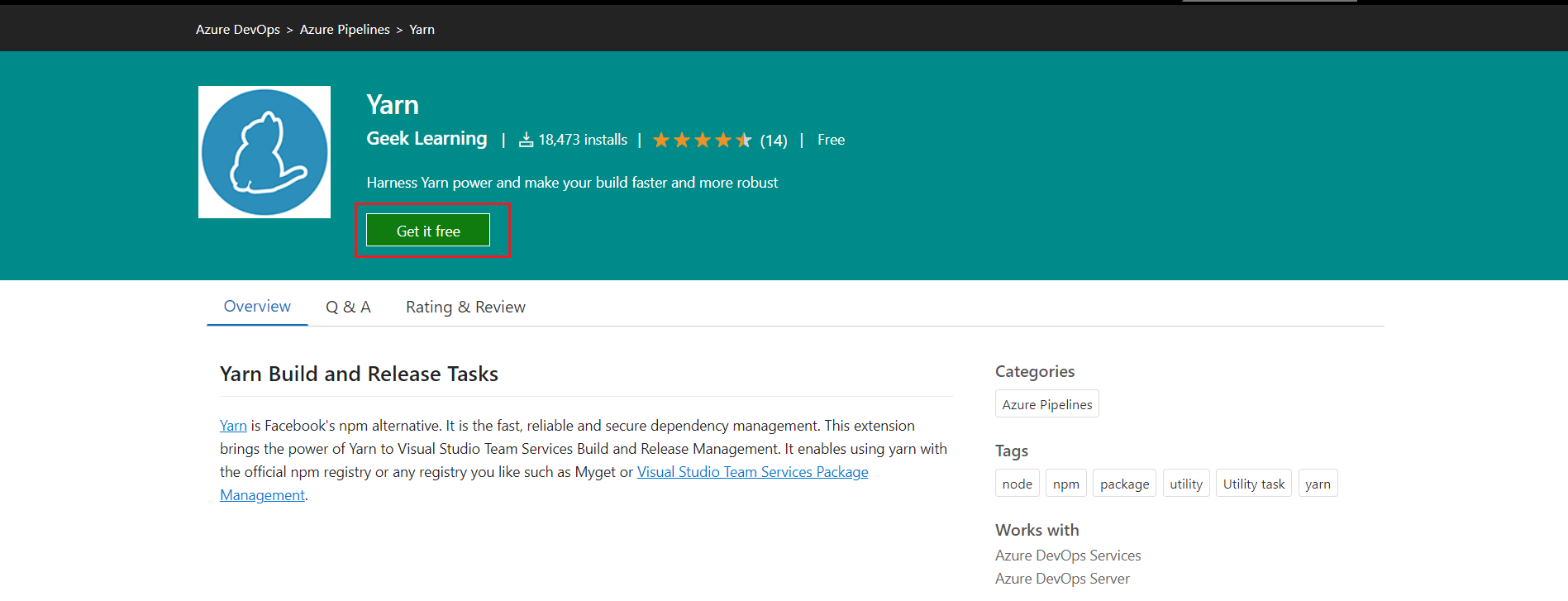Select the Azure Pipelines category chip

(x=1047, y=404)
